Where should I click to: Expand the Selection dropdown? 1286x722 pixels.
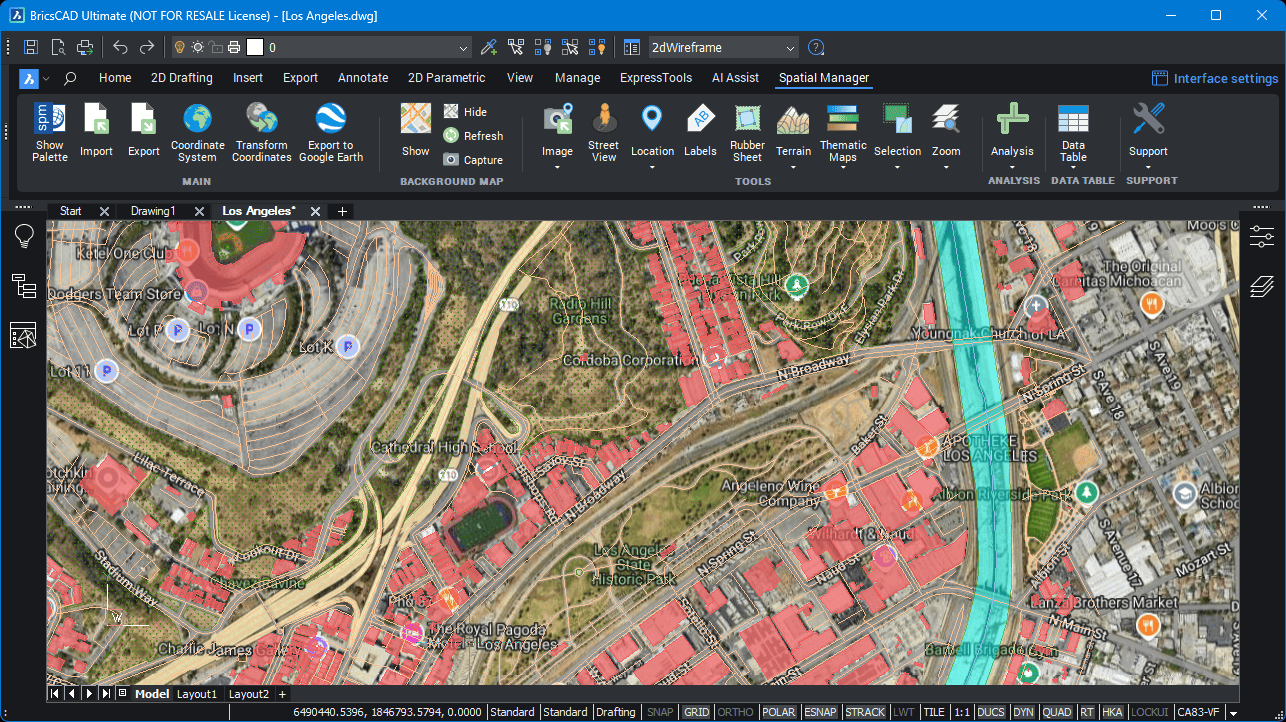click(x=897, y=166)
